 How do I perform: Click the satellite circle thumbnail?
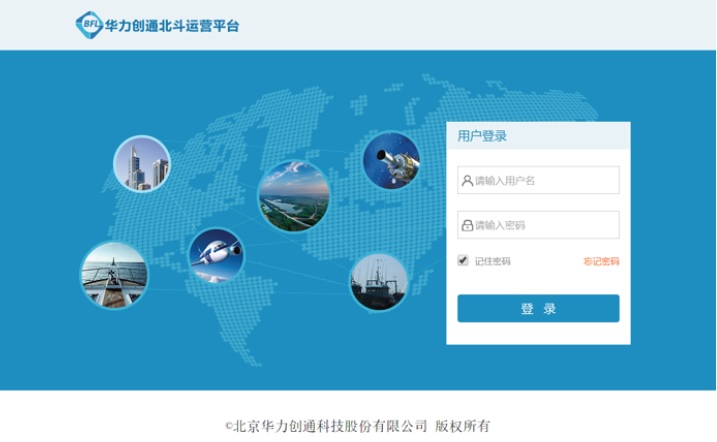click(391, 161)
